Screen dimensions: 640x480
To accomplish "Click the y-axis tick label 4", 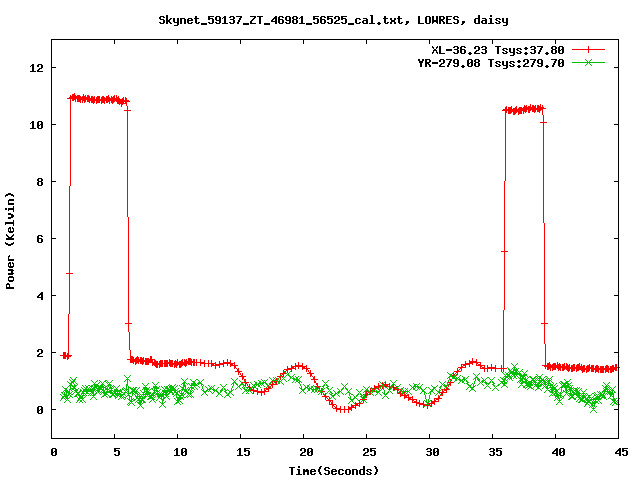I will coord(40,296).
